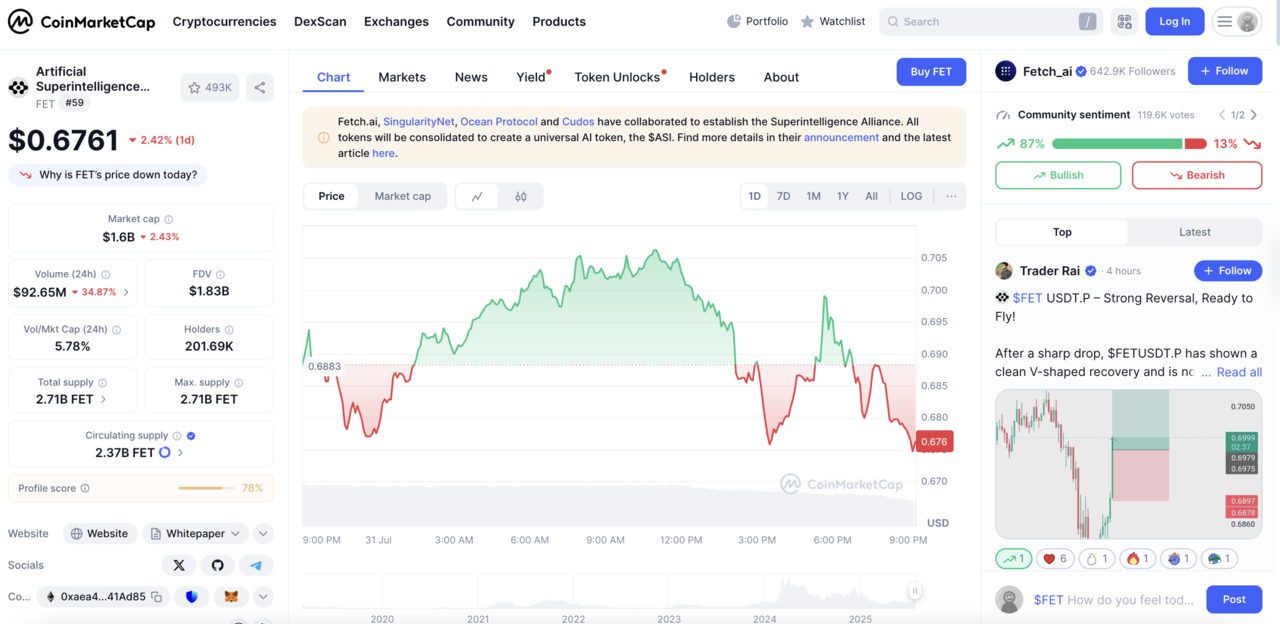Viewport: 1280px width, 624px height.
Task: Switch to the candlestick chart view
Action: [x=520, y=197]
